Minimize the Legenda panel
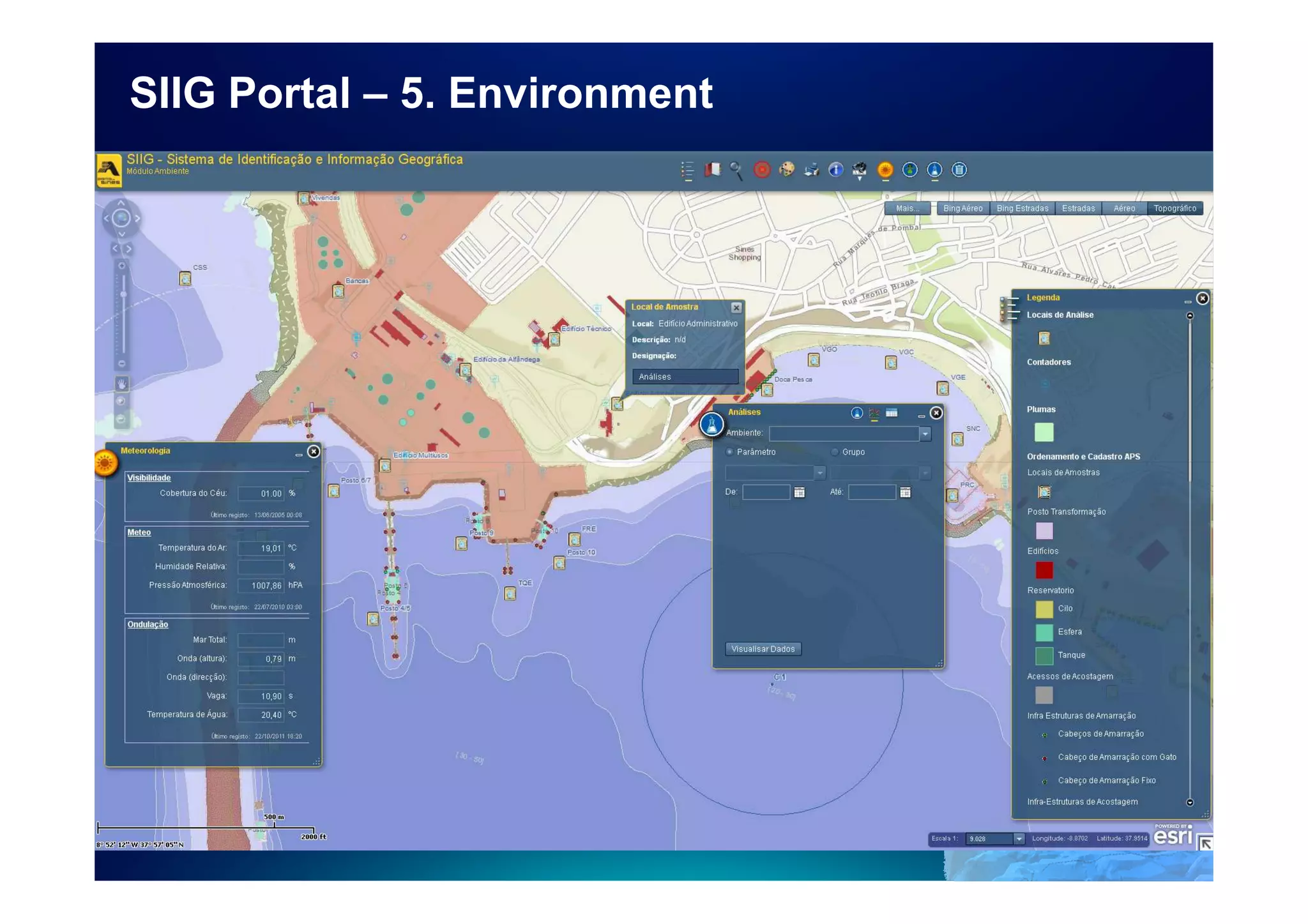Viewport: 1308px width, 924px height. tap(1187, 301)
